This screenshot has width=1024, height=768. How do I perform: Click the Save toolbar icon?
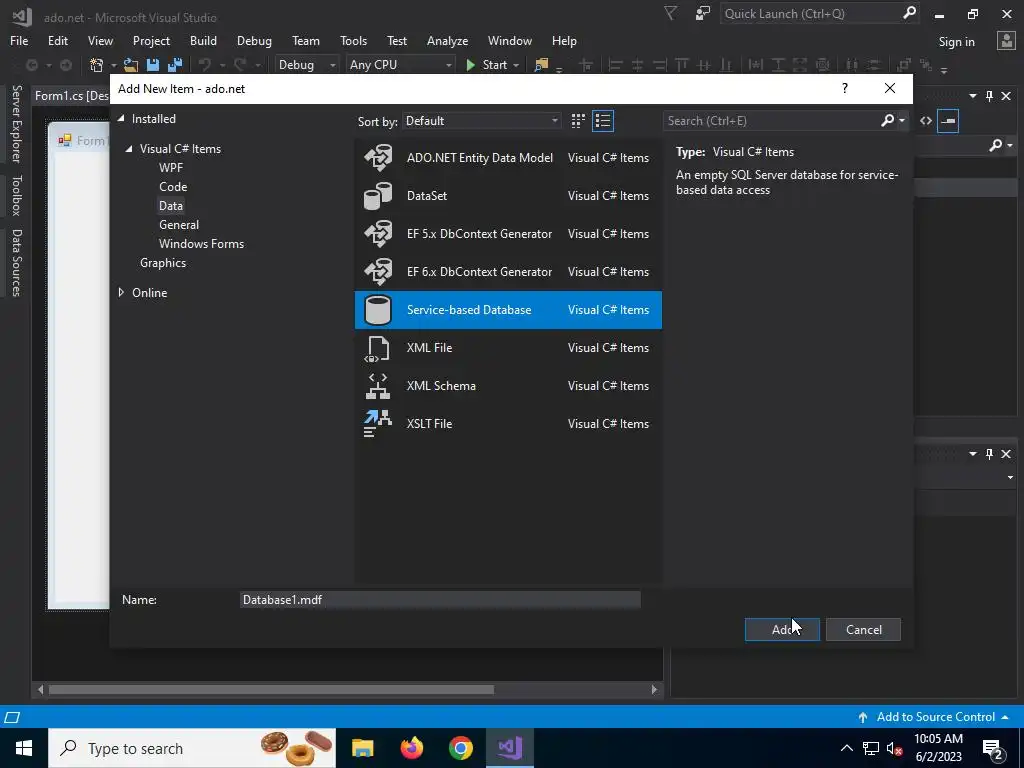coord(153,65)
